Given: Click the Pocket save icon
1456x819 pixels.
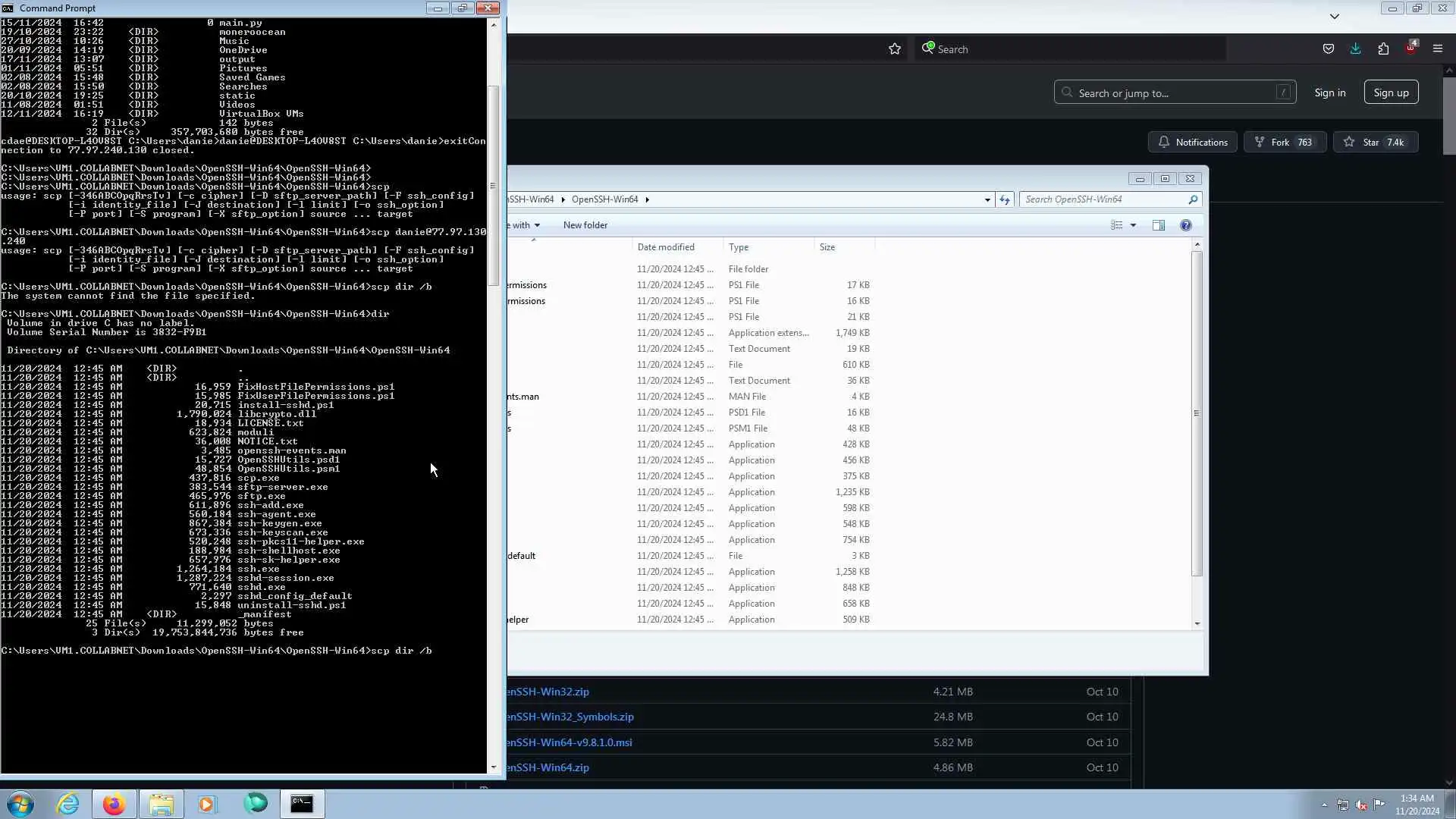Looking at the screenshot, I should click(x=1328, y=49).
